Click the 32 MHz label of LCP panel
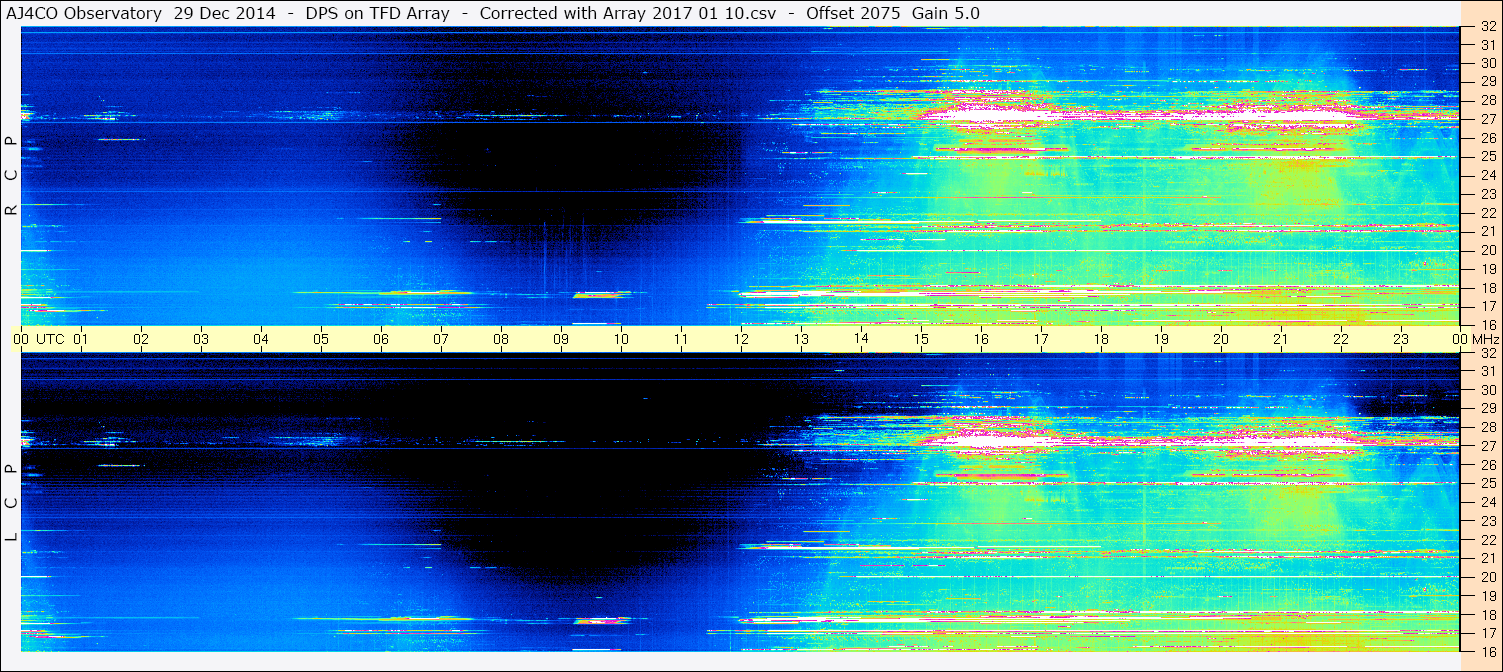 (x=1487, y=353)
